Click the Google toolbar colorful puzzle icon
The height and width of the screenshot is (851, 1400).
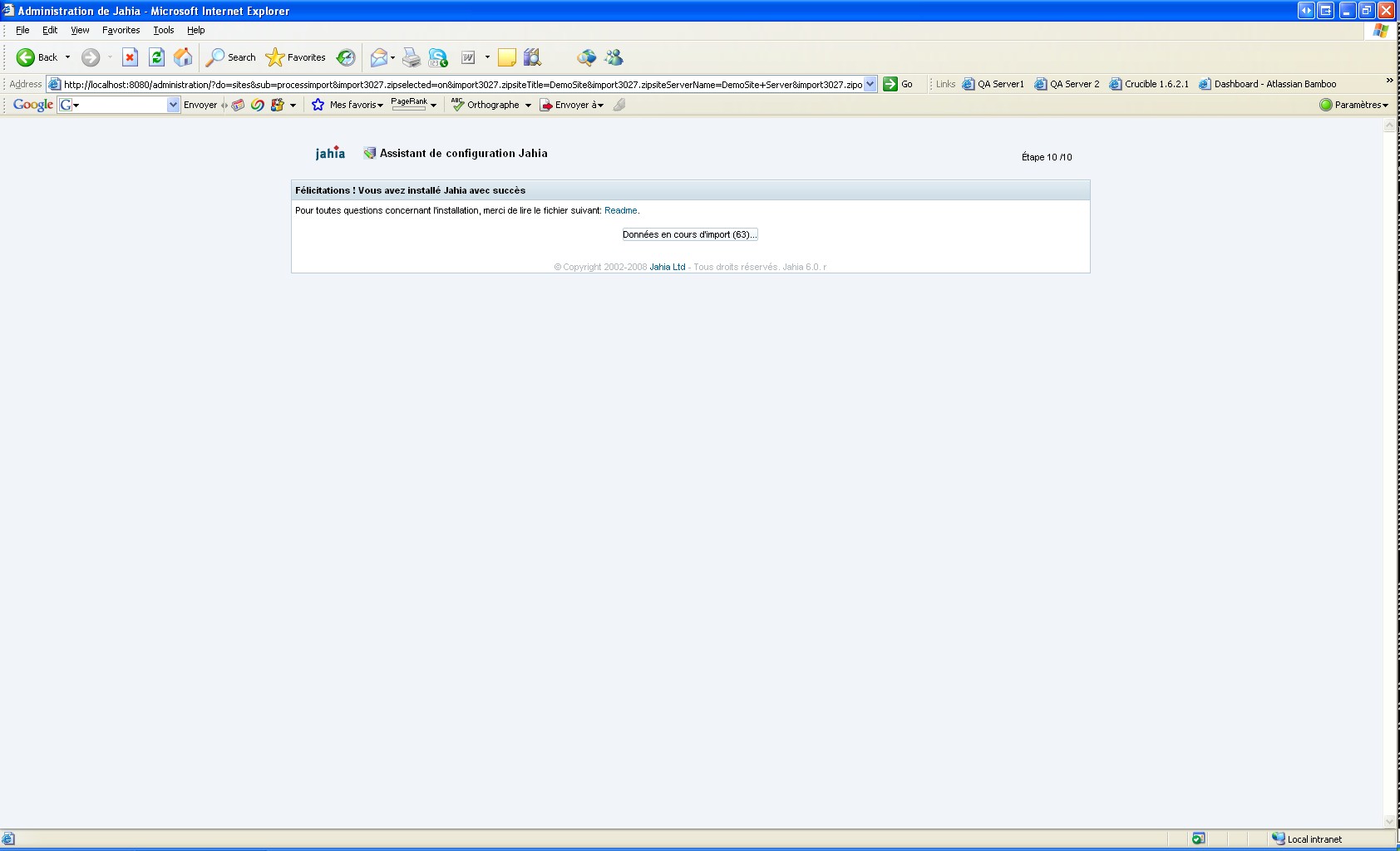(x=278, y=105)
